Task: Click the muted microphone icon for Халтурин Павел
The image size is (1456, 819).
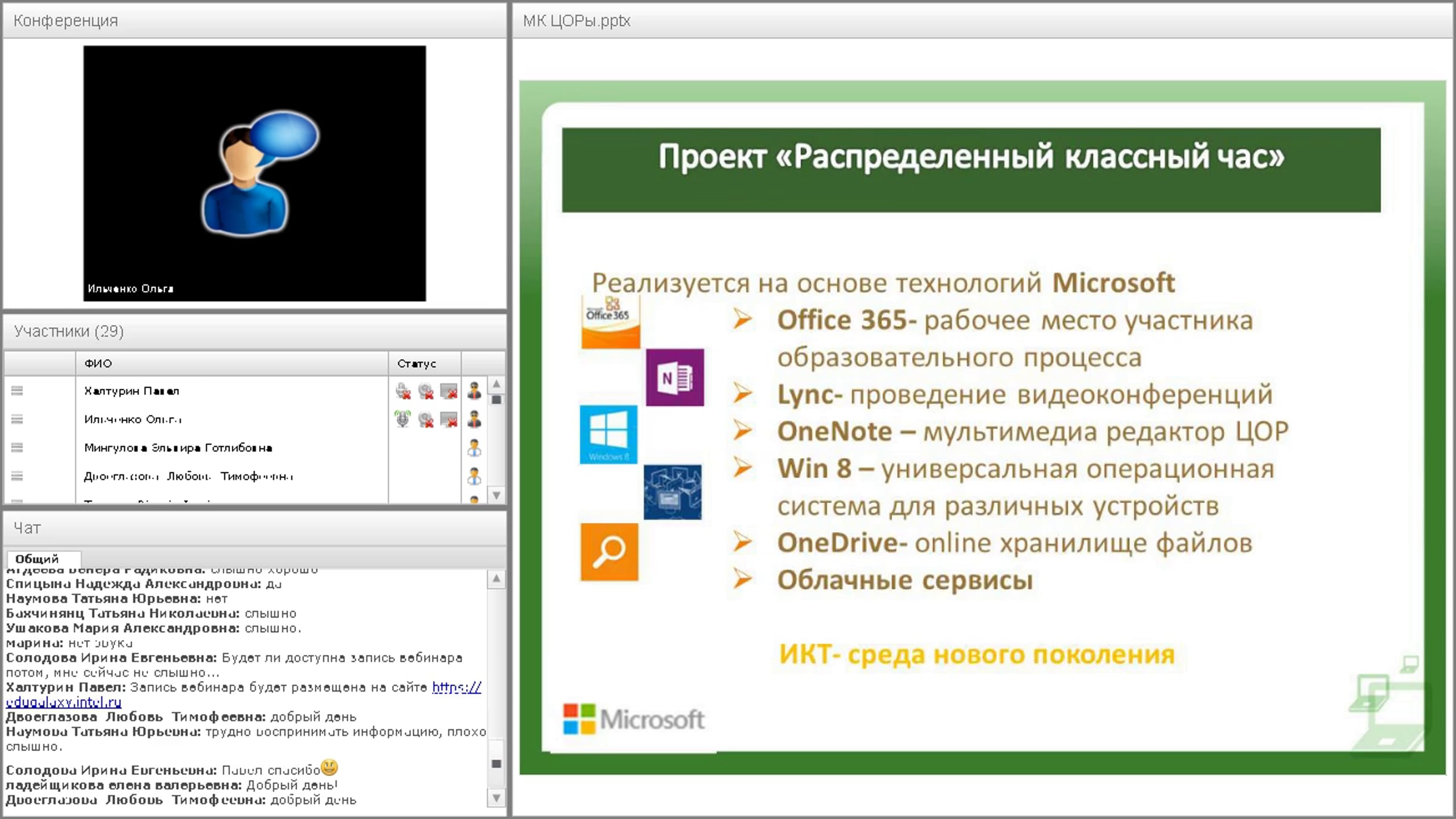Action: click(403, 391)
